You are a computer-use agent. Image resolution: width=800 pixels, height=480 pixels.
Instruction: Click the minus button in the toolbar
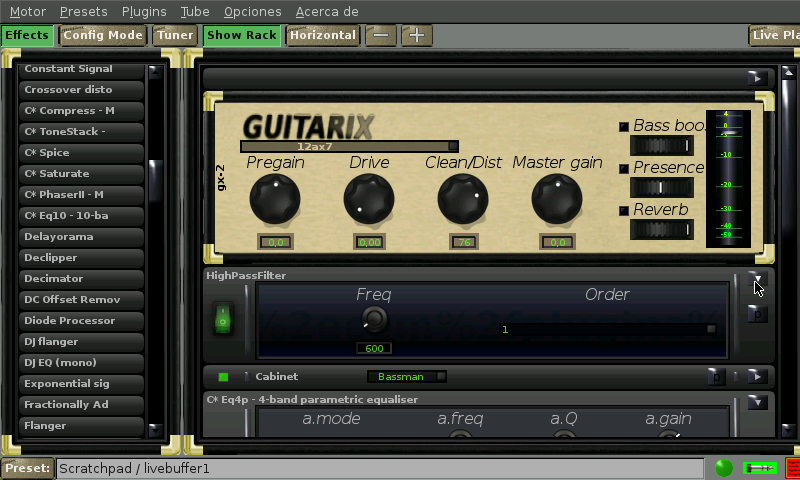tap(381, 35)
